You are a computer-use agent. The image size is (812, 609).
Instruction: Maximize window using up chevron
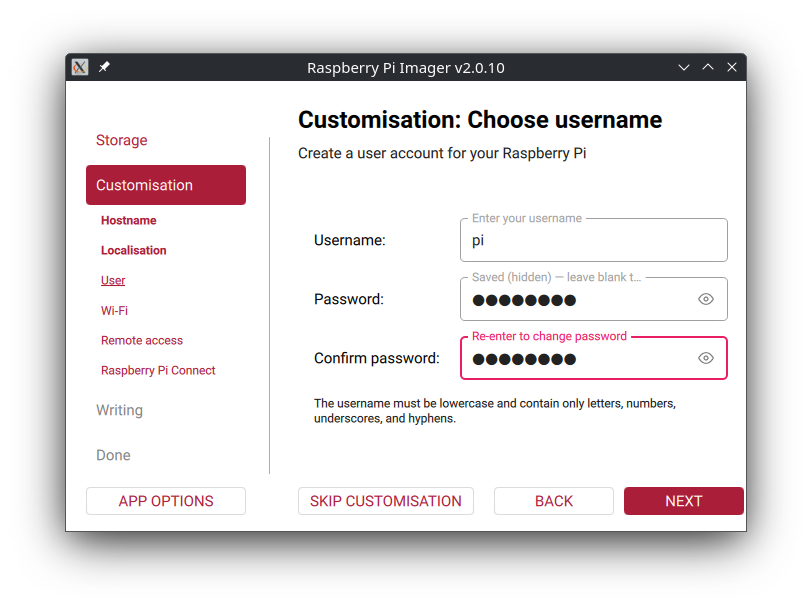pos(708,67)
